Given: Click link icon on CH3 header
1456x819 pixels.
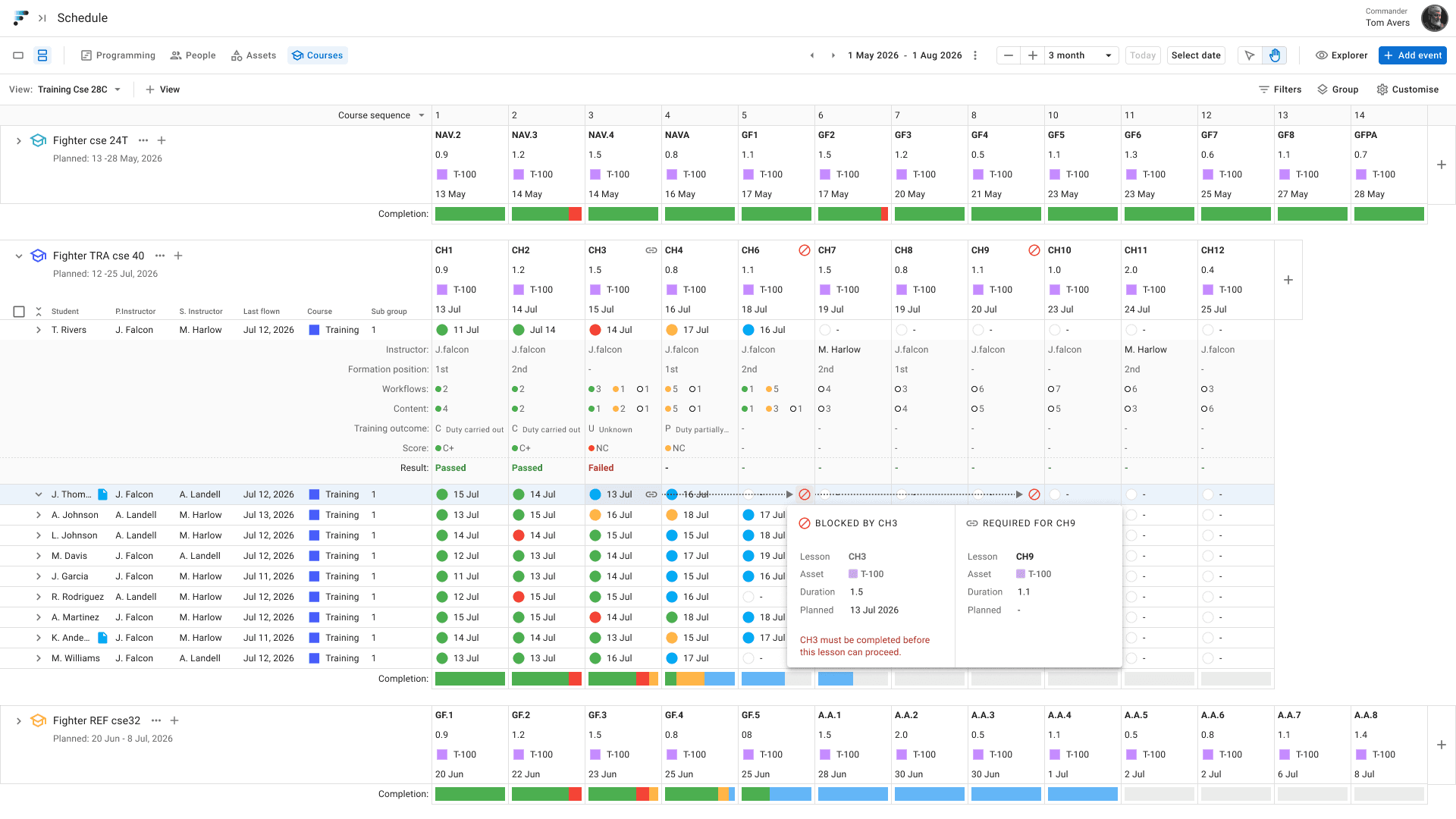Looking at the screenshot, I should pyautogui.click(x=651, y=250).
